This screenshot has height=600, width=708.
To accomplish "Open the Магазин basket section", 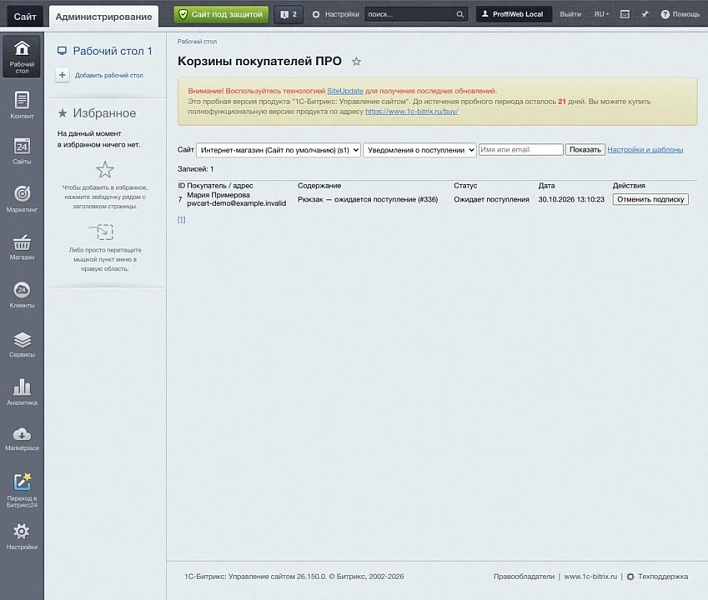I will 22,247.
